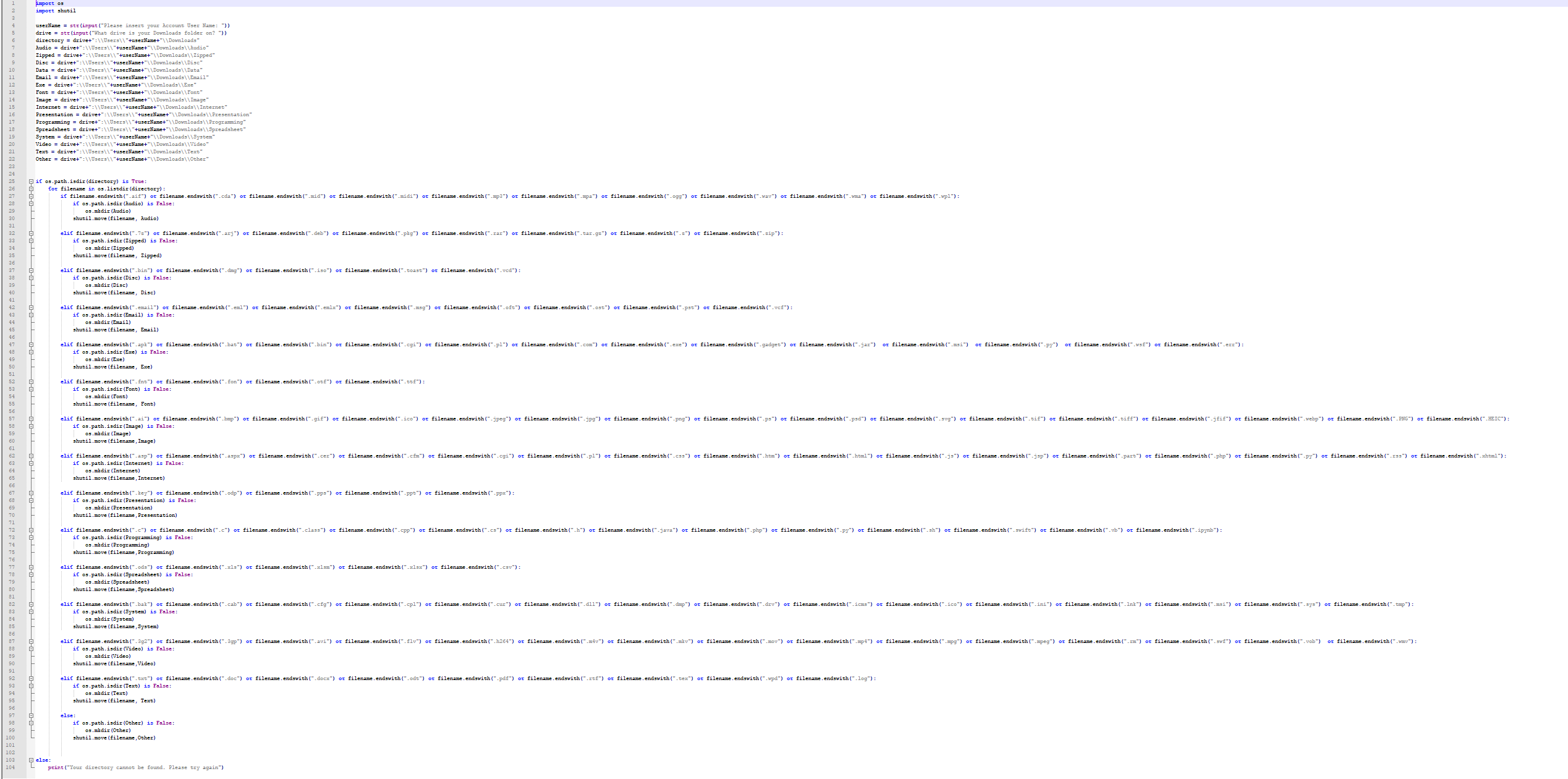Click 'os.mkdir(Video)' on line 89
Viewport: 1568px width, 779px height.
click(x=108, y=656)
